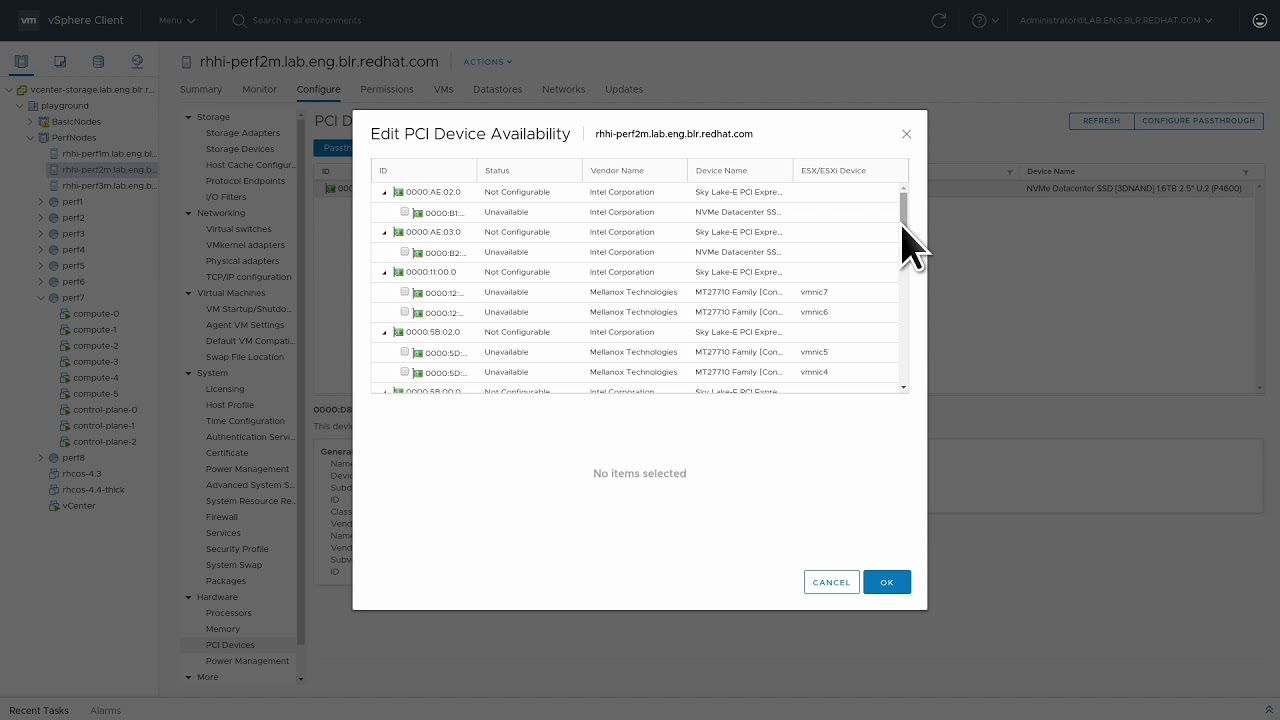Screen dimensions: 1280x720
Task: Click the rhhi-perf3m host icon in tree
Action: click(55, 186)
